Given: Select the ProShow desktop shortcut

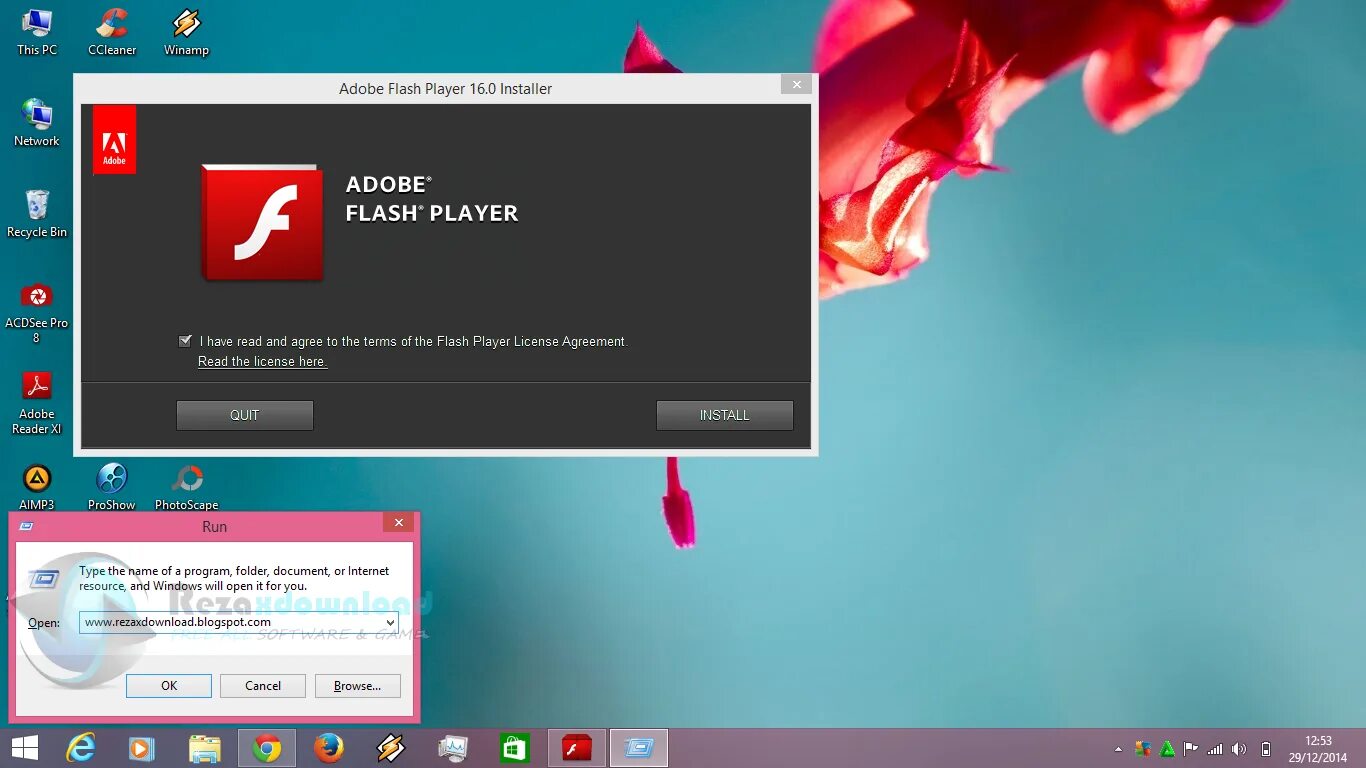Looking at the screenshot, I should (x=112, y=487).
